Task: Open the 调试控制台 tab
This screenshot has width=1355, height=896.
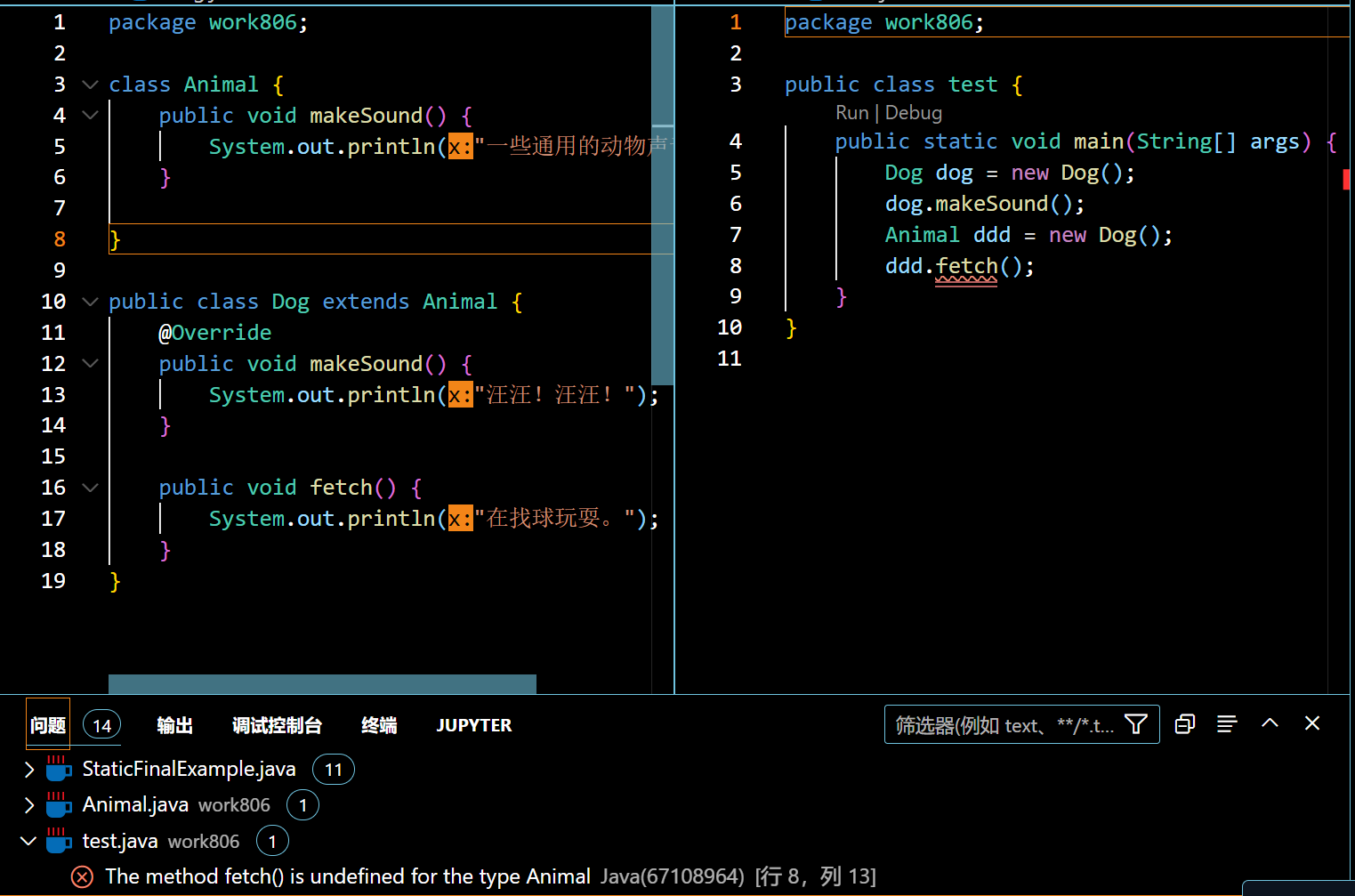Action: pyautogui.click(x=277, y=725)
